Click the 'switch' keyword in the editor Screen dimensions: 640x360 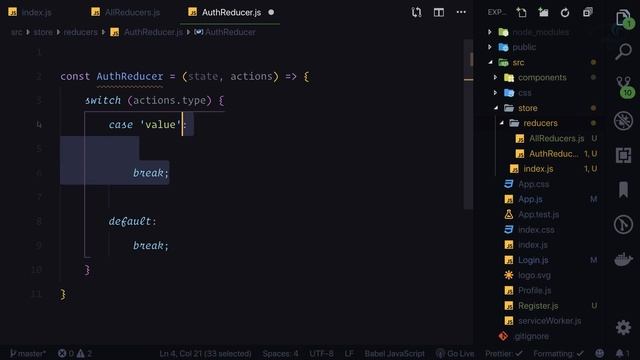coord(103,100)
